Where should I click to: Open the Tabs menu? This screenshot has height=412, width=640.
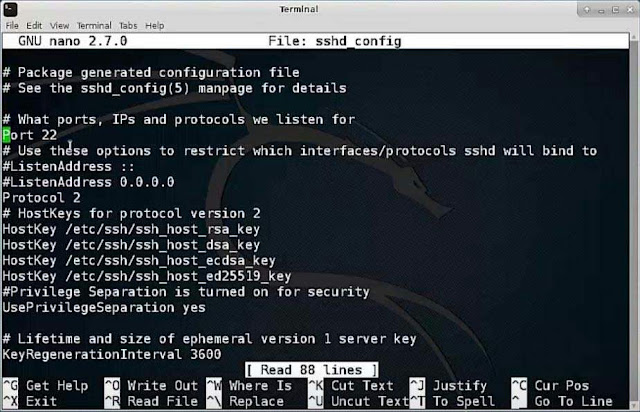pyautogui.click(x=128, y=25)
